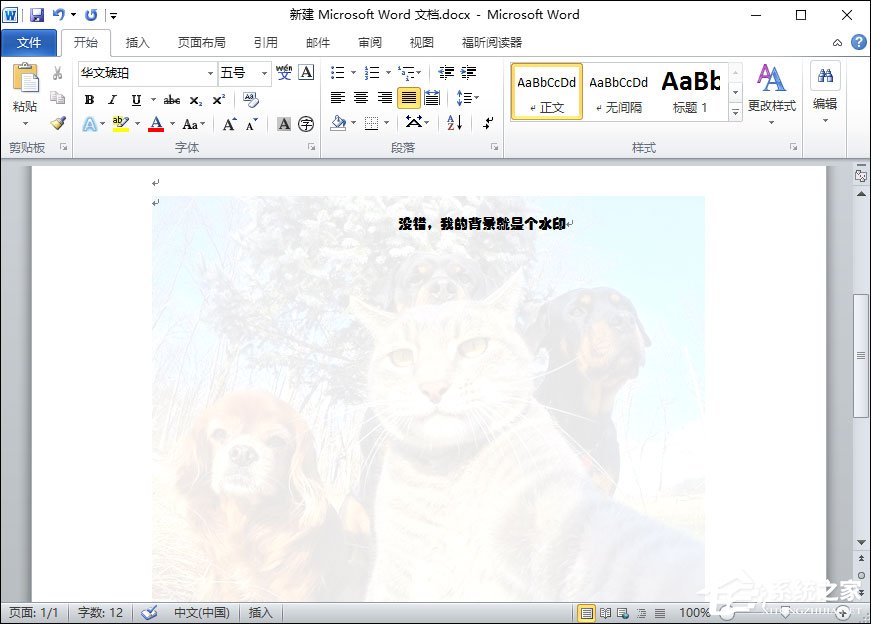
Task: Apply italic formatting
Action: [112, 100]
